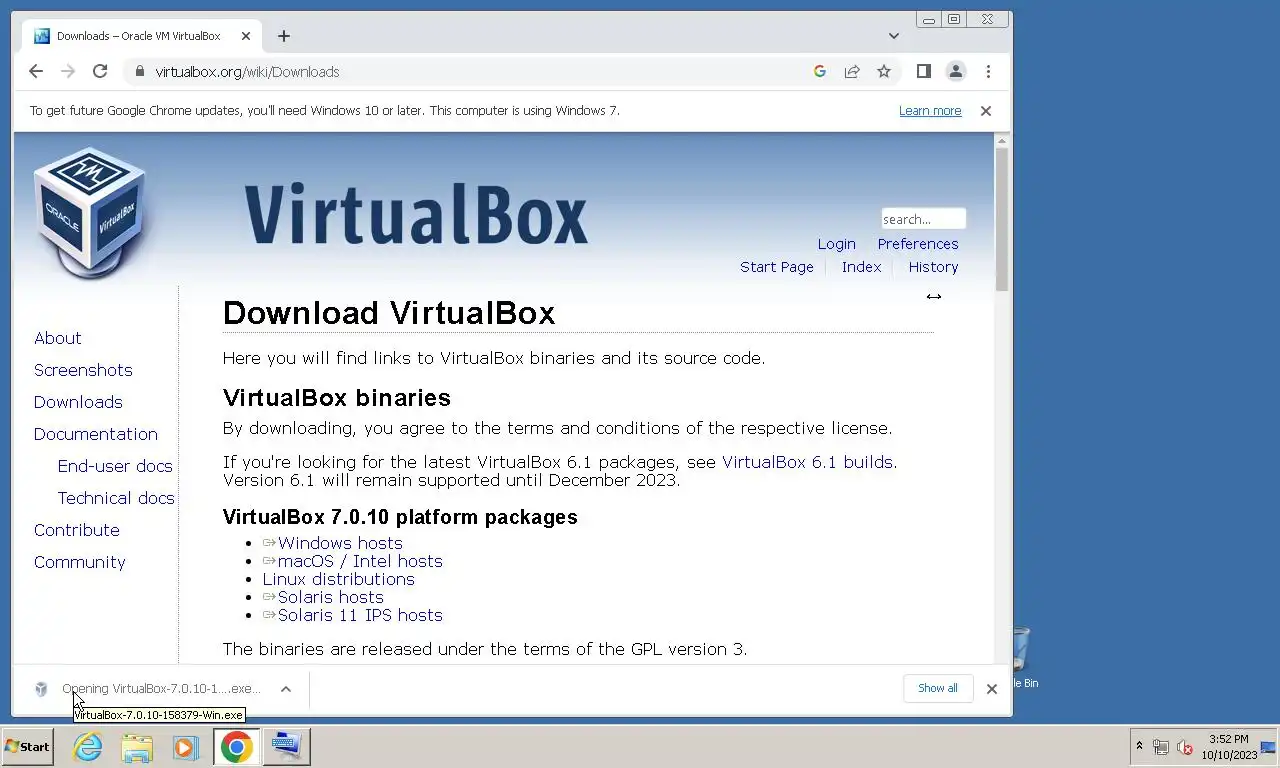Download the Solaris hosts package
Viewport: 1280px width, 768px height.
[330, 597]
